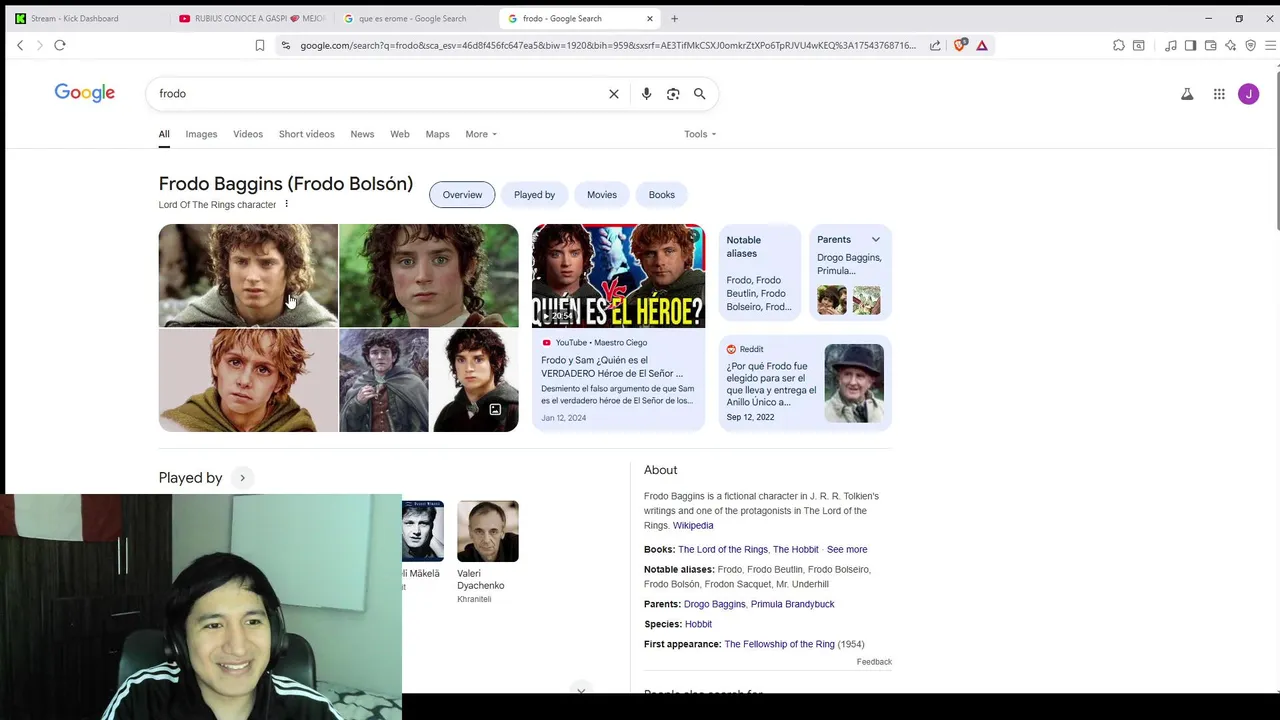Open The Fellowship of the Ring link
1280x720 pixels.
tap(779, 644)
